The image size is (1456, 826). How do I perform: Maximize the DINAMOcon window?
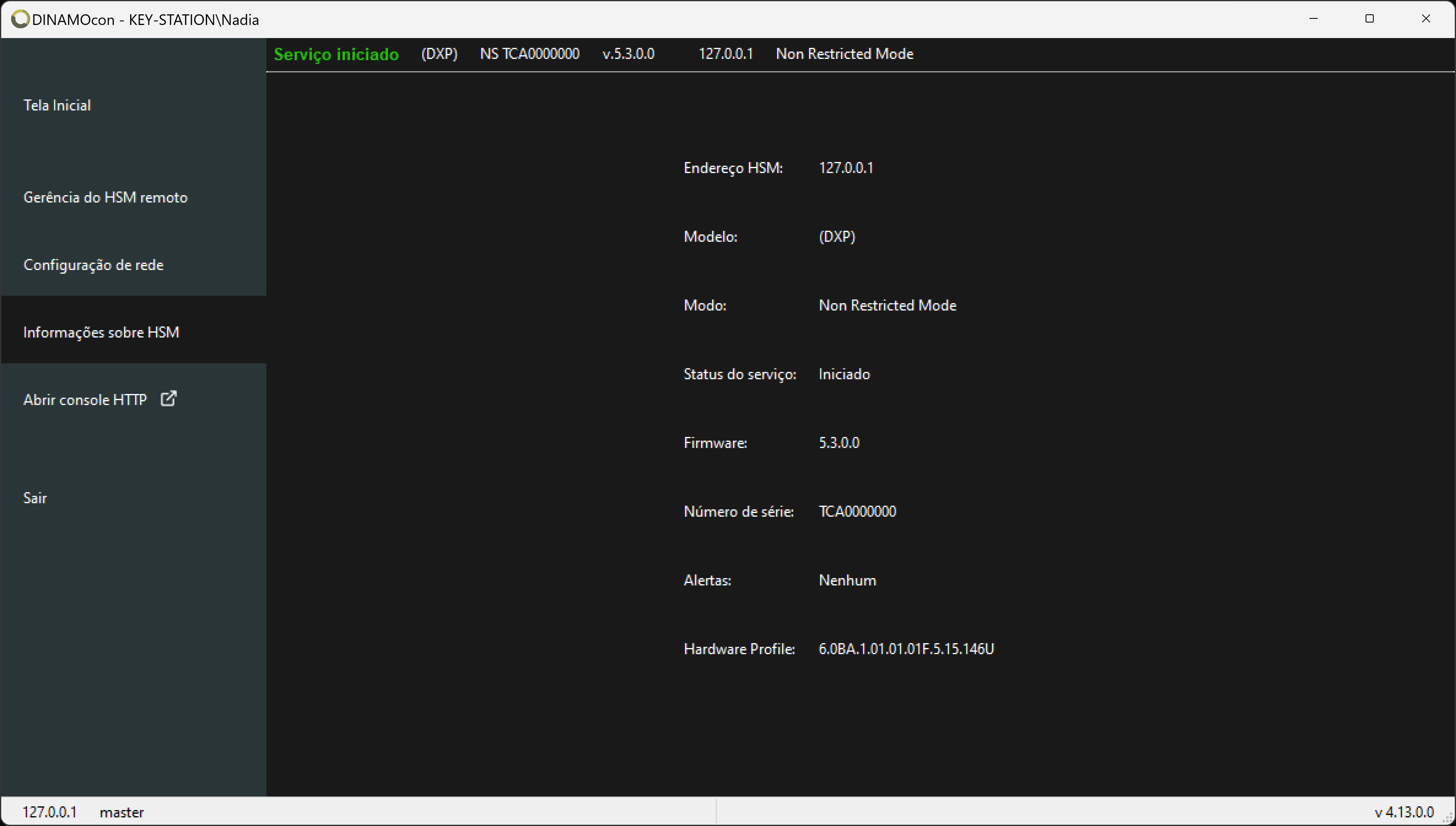point(1370,19)
